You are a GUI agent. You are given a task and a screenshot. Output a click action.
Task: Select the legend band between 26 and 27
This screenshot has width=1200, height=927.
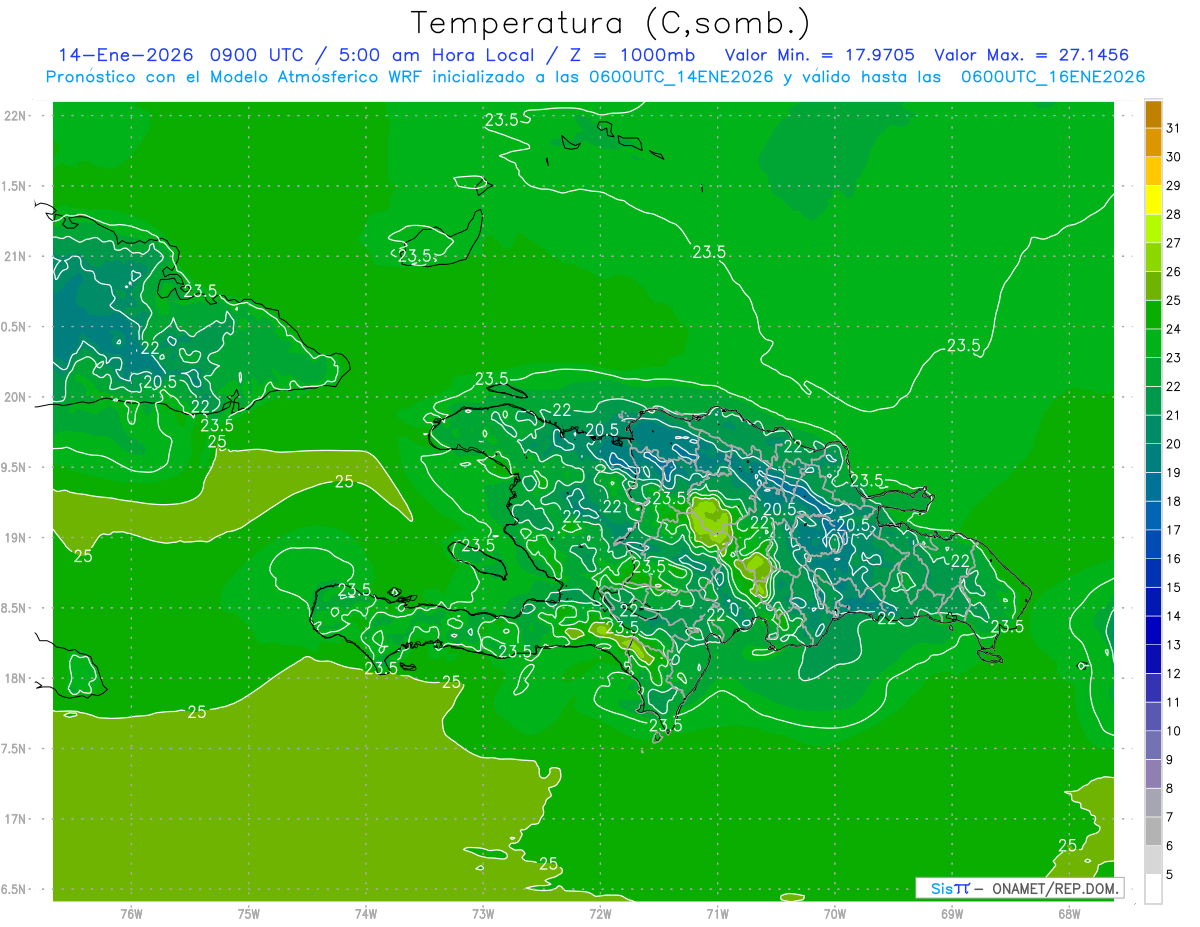point(1154,257)
